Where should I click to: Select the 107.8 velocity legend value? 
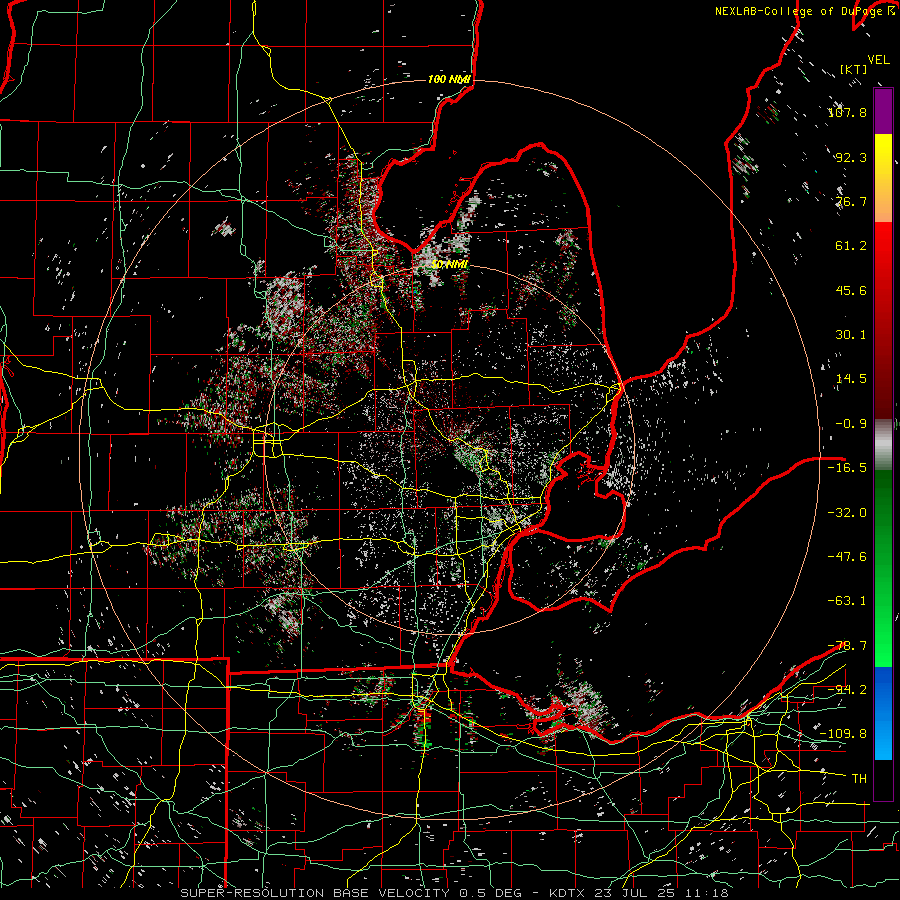point(847,112)
